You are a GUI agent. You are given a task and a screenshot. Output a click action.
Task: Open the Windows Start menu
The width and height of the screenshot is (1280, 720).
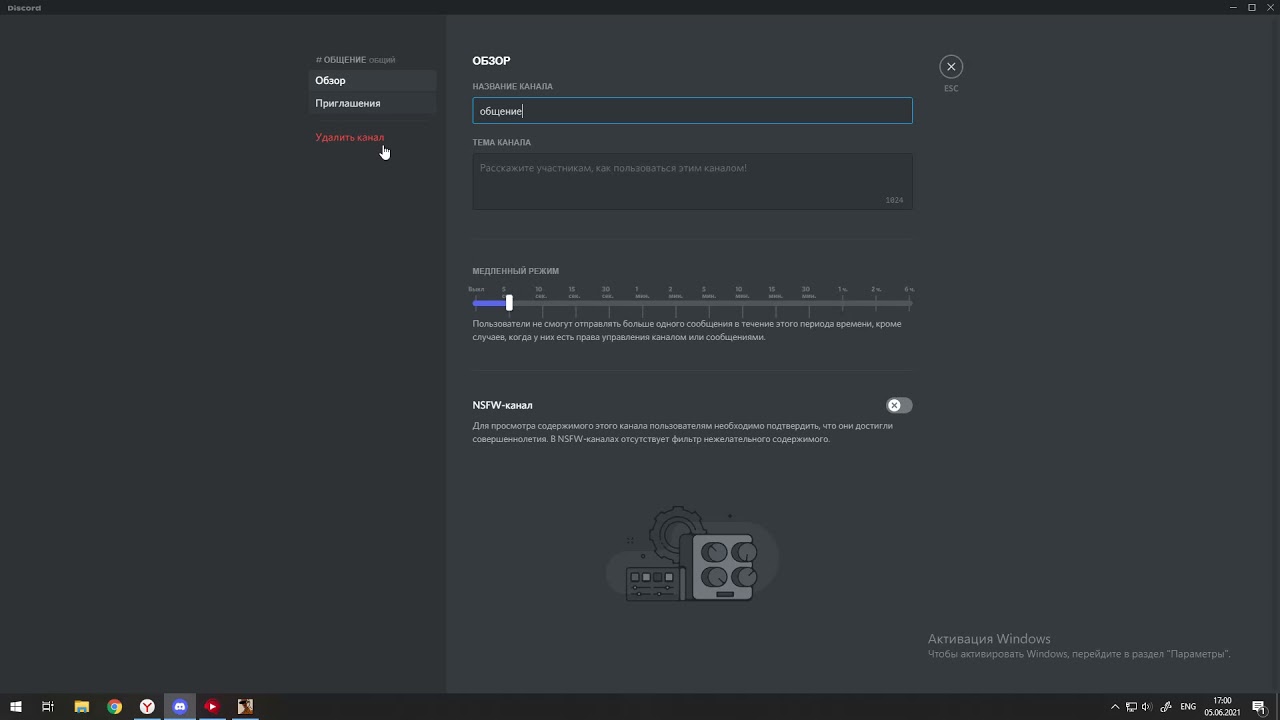(x=15, y=706)
